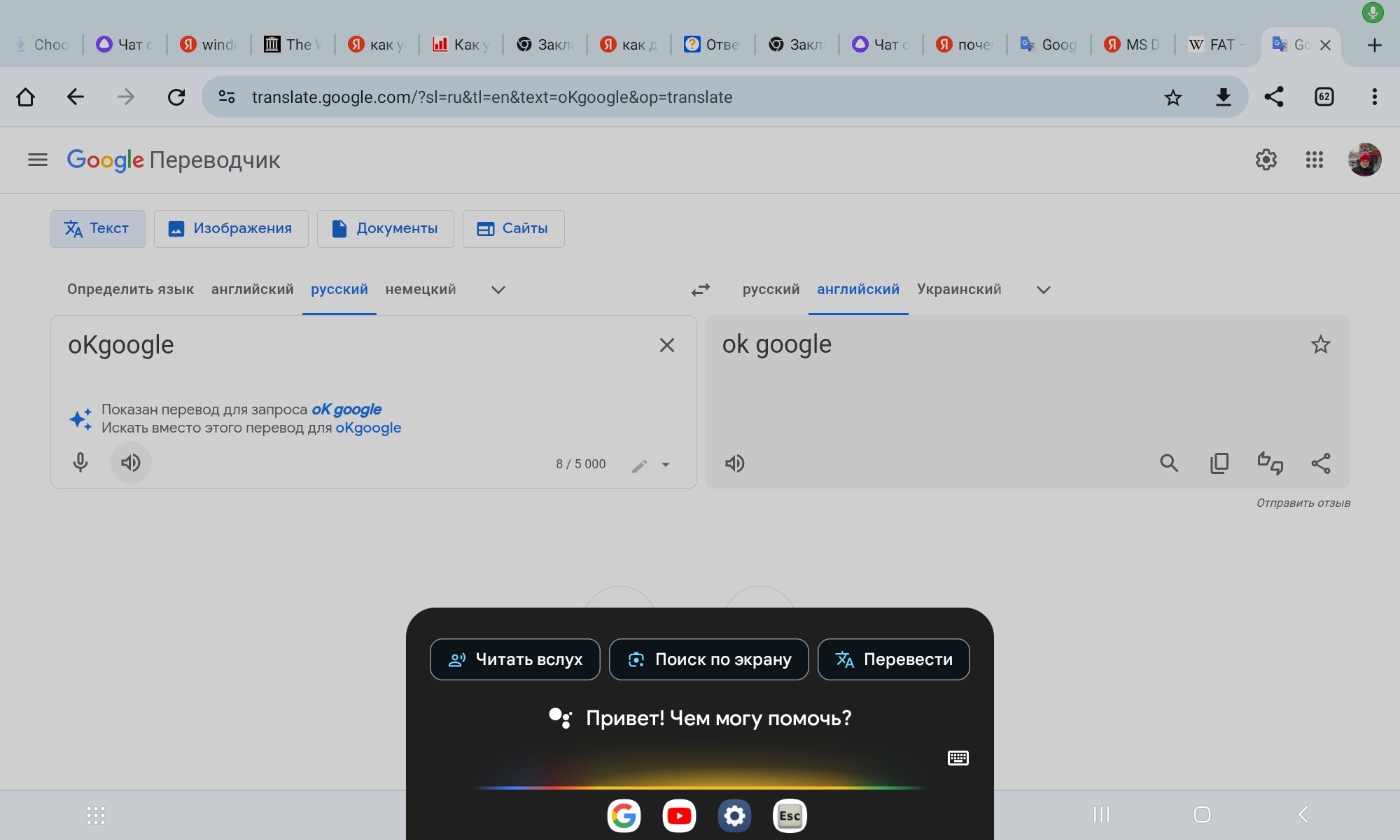This screenshot has width=1400, height=840.
Task: Click the download icon in the address bar
Action: click(x=1224, y=97)
